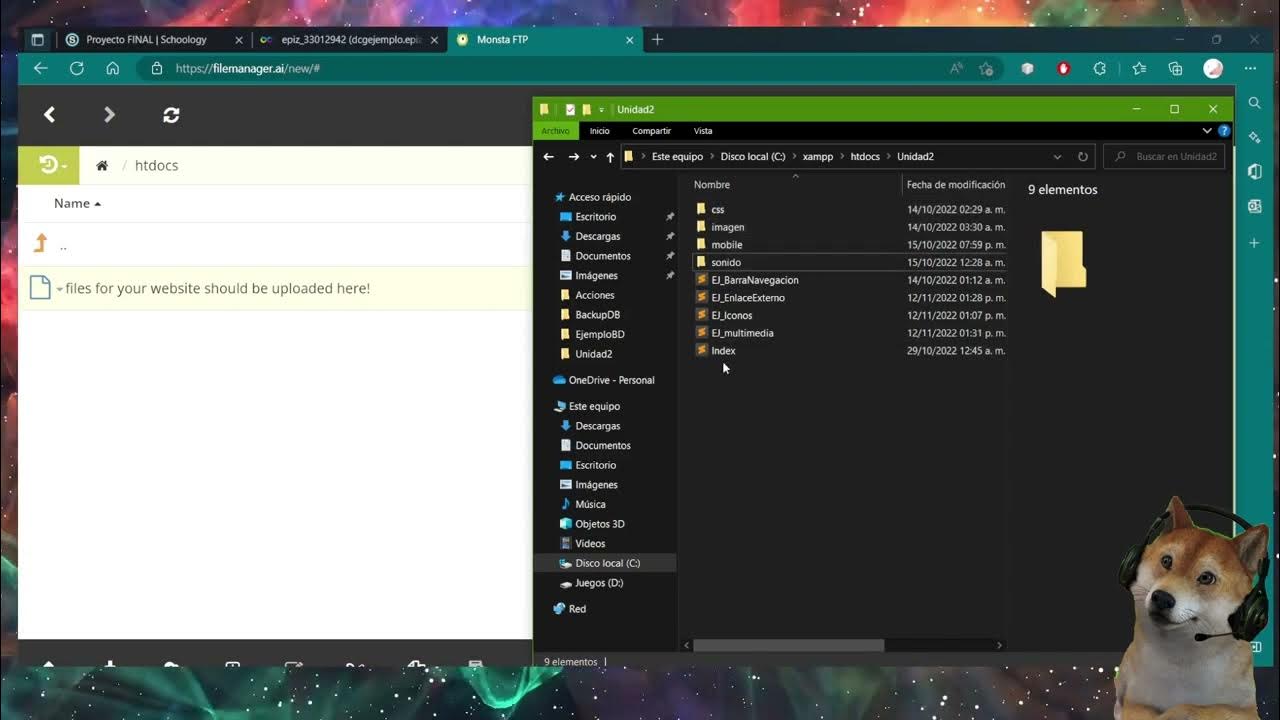Open the Archivo tab in Explorer
The height and width of the screenshot is (720, 1280).
(555, 131)
